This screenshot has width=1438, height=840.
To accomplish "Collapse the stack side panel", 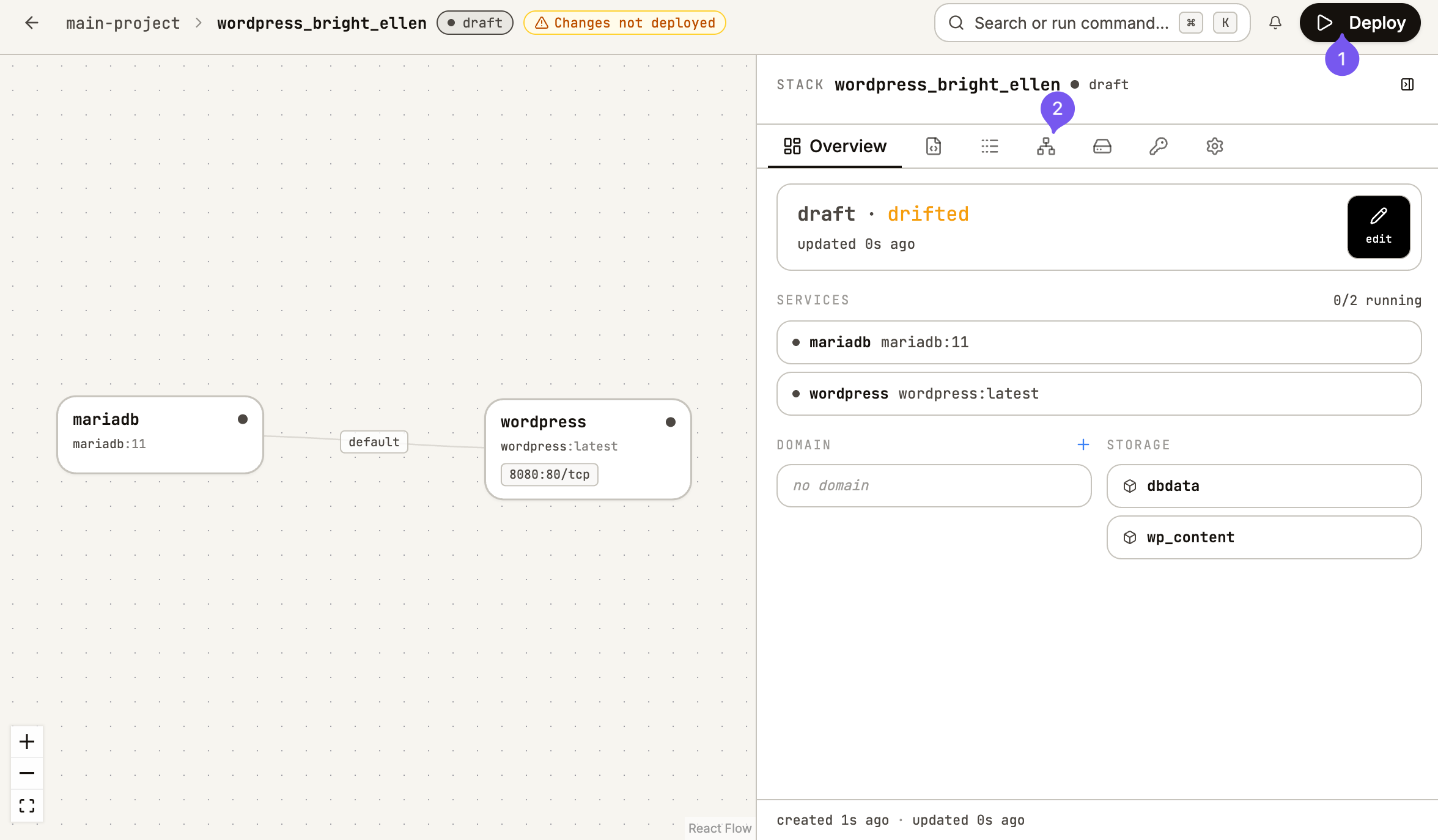I will (x=1407, y=84).
